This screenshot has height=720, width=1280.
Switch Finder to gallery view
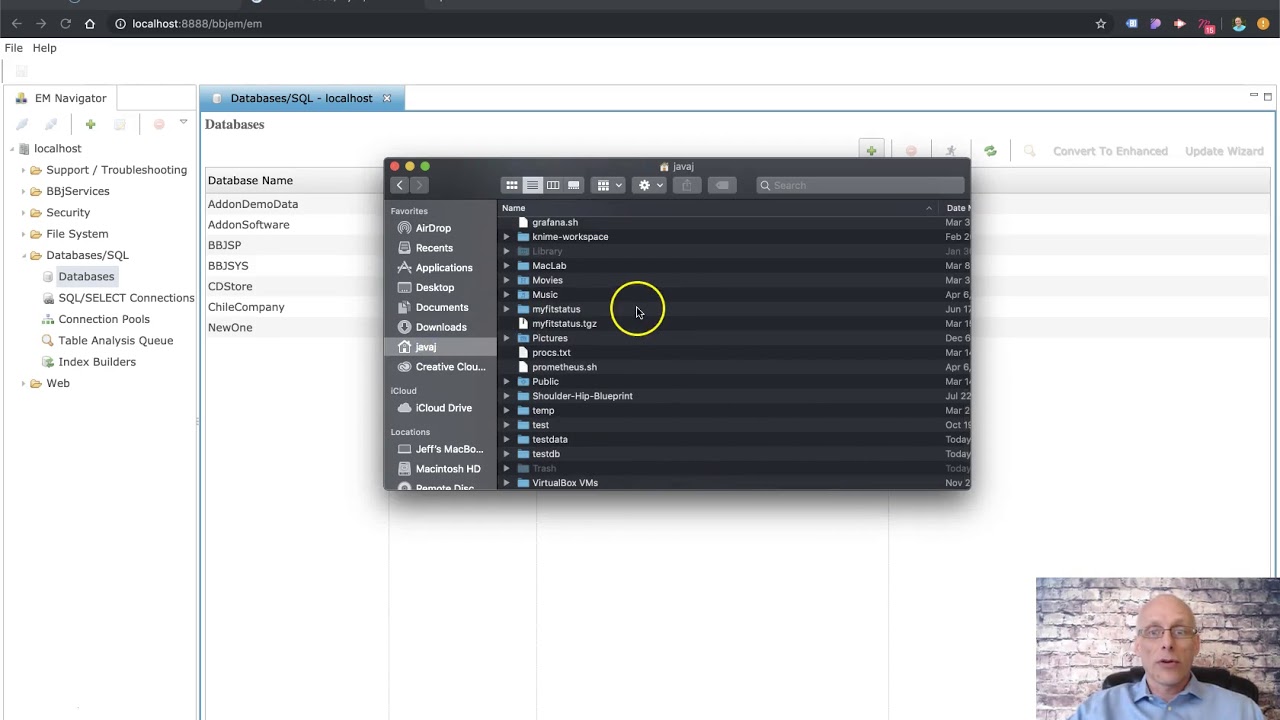574,185
